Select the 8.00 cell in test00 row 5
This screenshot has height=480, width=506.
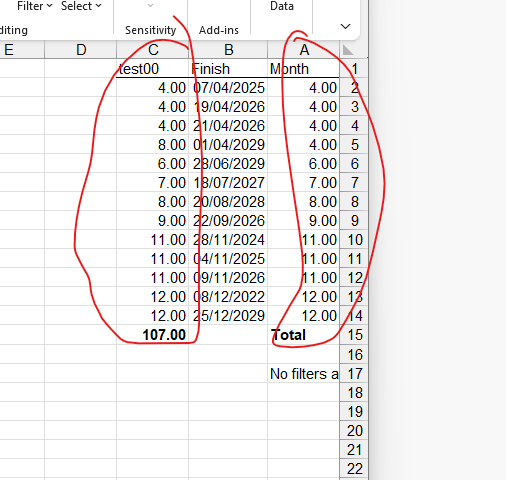[153, 145]
